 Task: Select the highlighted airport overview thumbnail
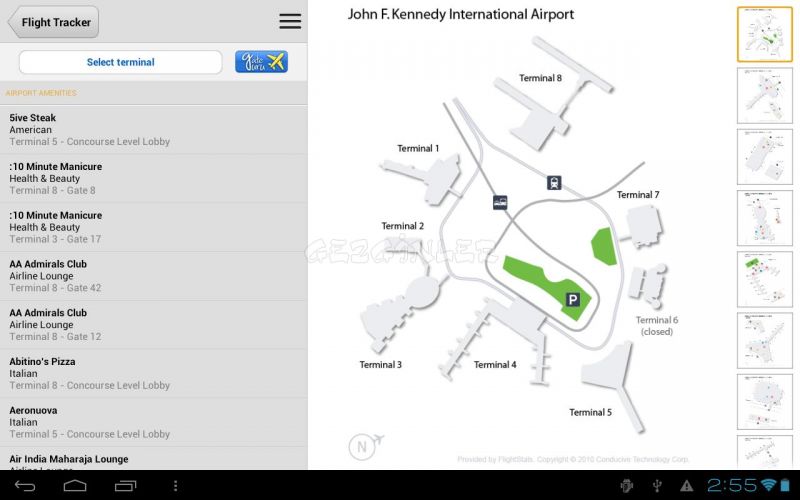click(765, 34)
